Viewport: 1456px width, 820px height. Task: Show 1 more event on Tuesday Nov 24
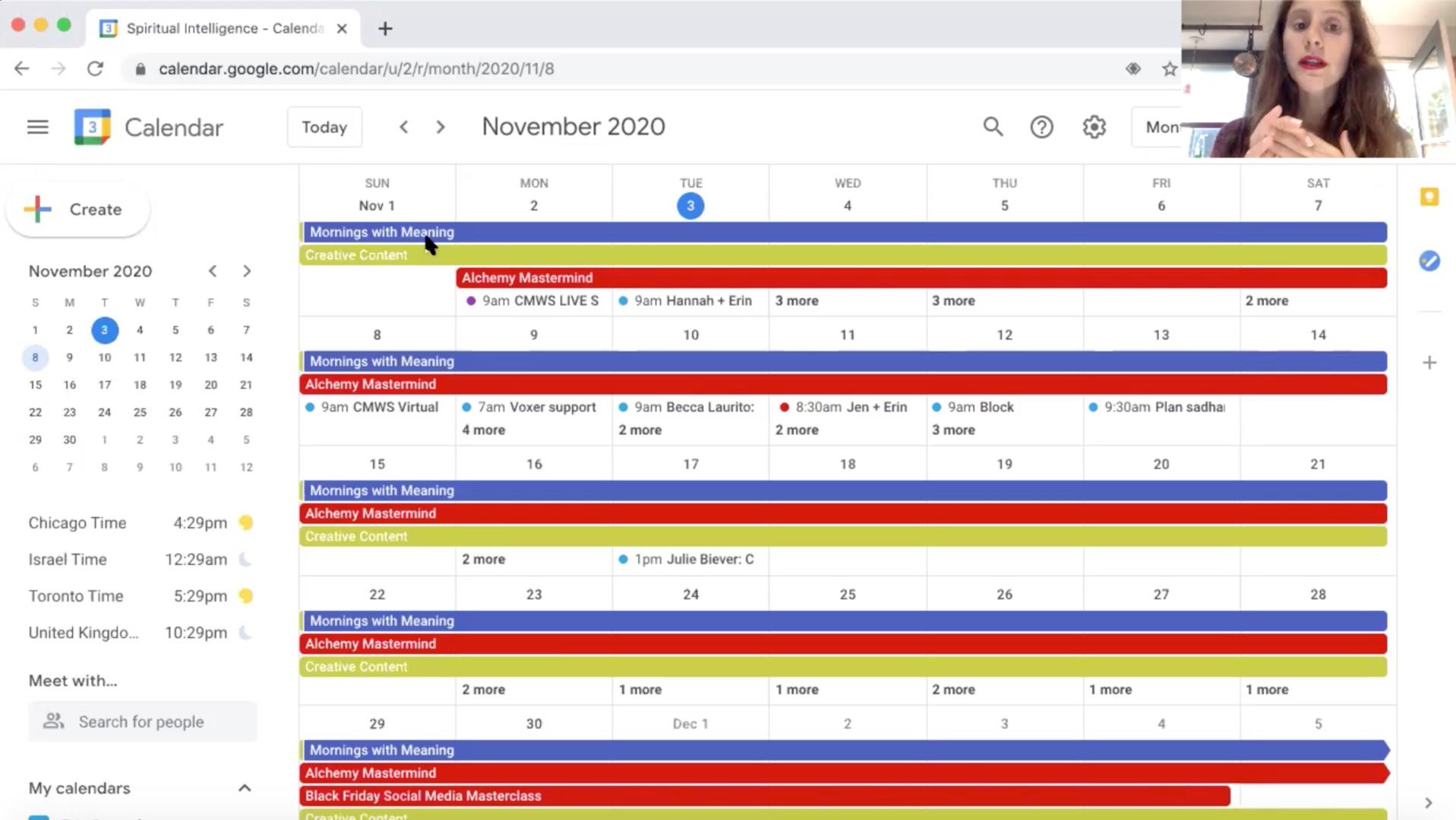click(x=640, y=689)
